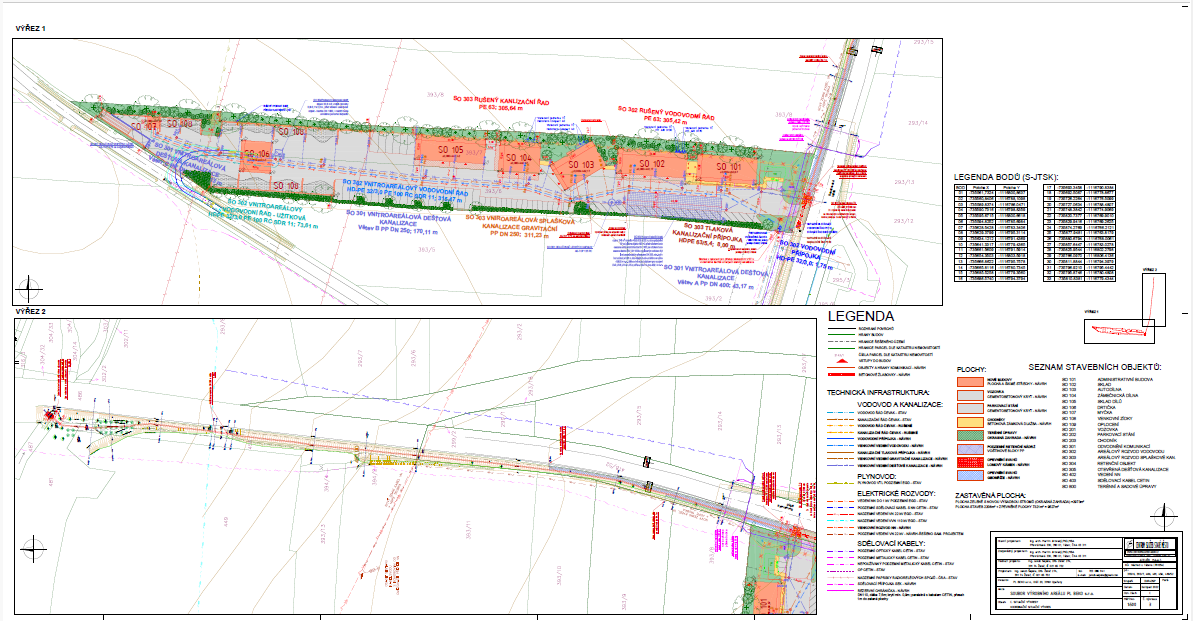Click the large 'LEGENDA' heading
The width and height of the screenshot is (1193, 621).
click(861, 317)
